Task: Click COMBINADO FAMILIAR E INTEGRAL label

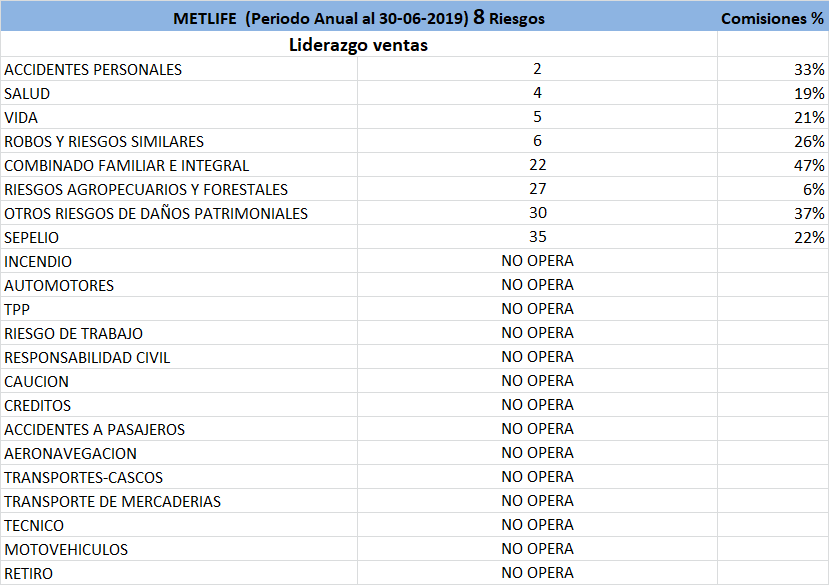Action: coord(127,166)
